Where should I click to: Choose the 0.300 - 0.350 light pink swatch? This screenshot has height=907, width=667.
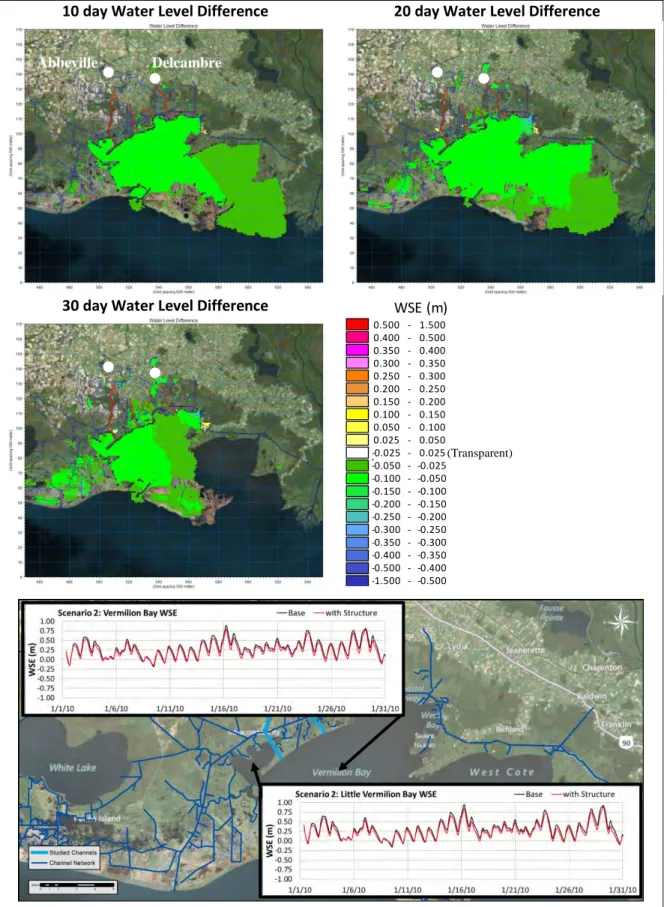click(358, 363)
